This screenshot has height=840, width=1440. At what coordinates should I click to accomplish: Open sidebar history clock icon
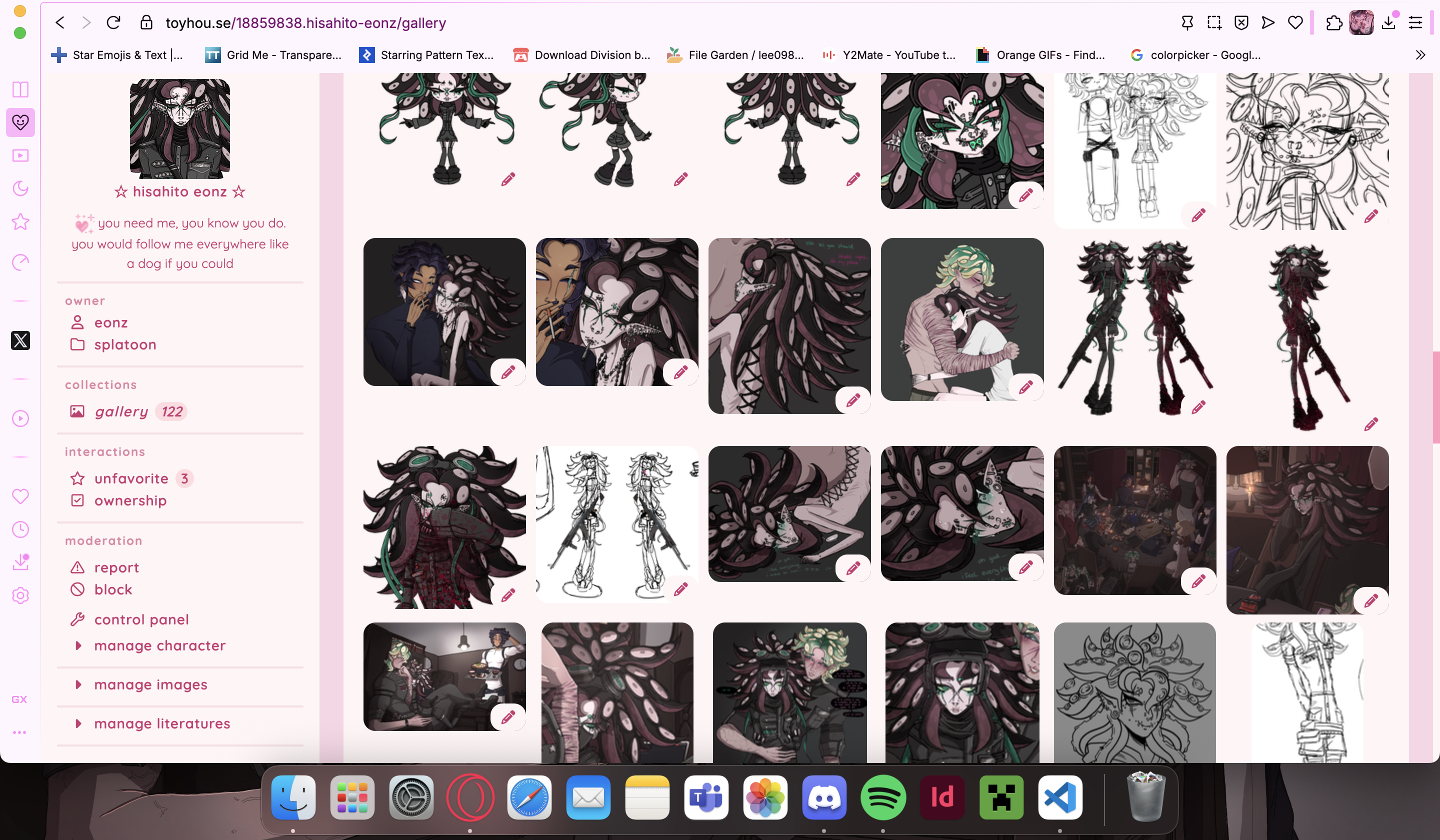(x=20, y=529)
